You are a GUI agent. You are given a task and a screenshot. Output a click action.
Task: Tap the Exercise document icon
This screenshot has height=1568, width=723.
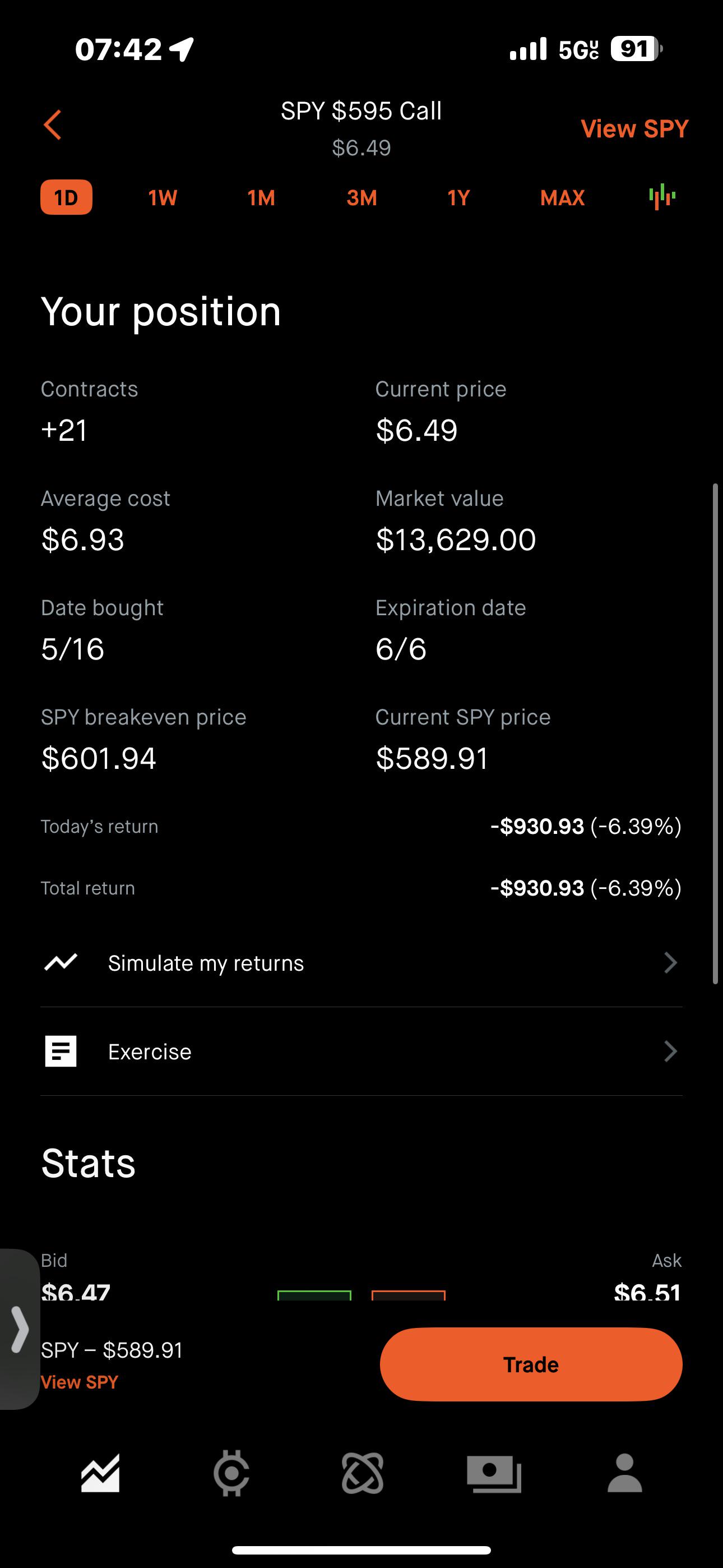[61, 1051]
